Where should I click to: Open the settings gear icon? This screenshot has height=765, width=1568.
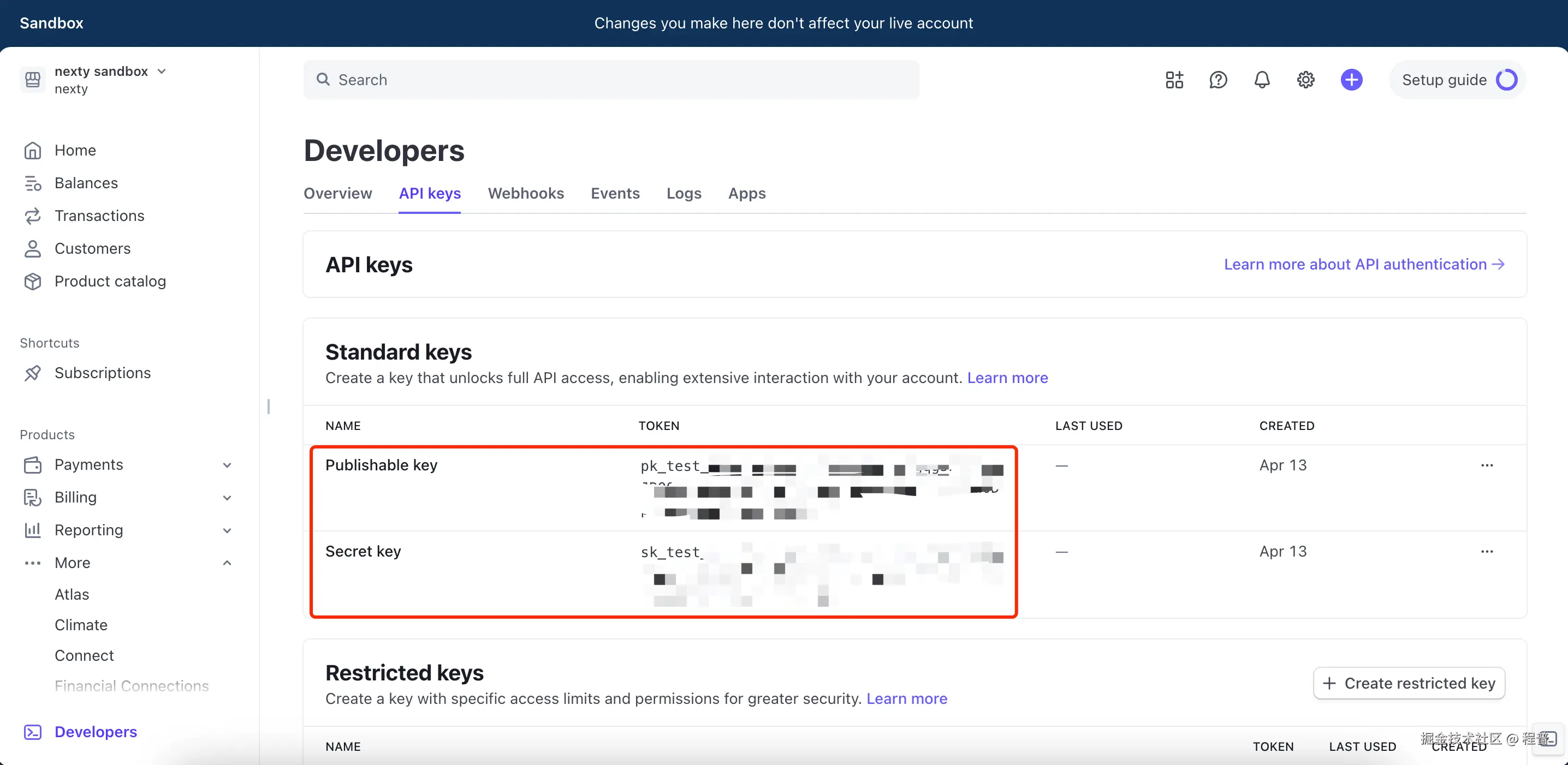click(x=1305, y=79)
